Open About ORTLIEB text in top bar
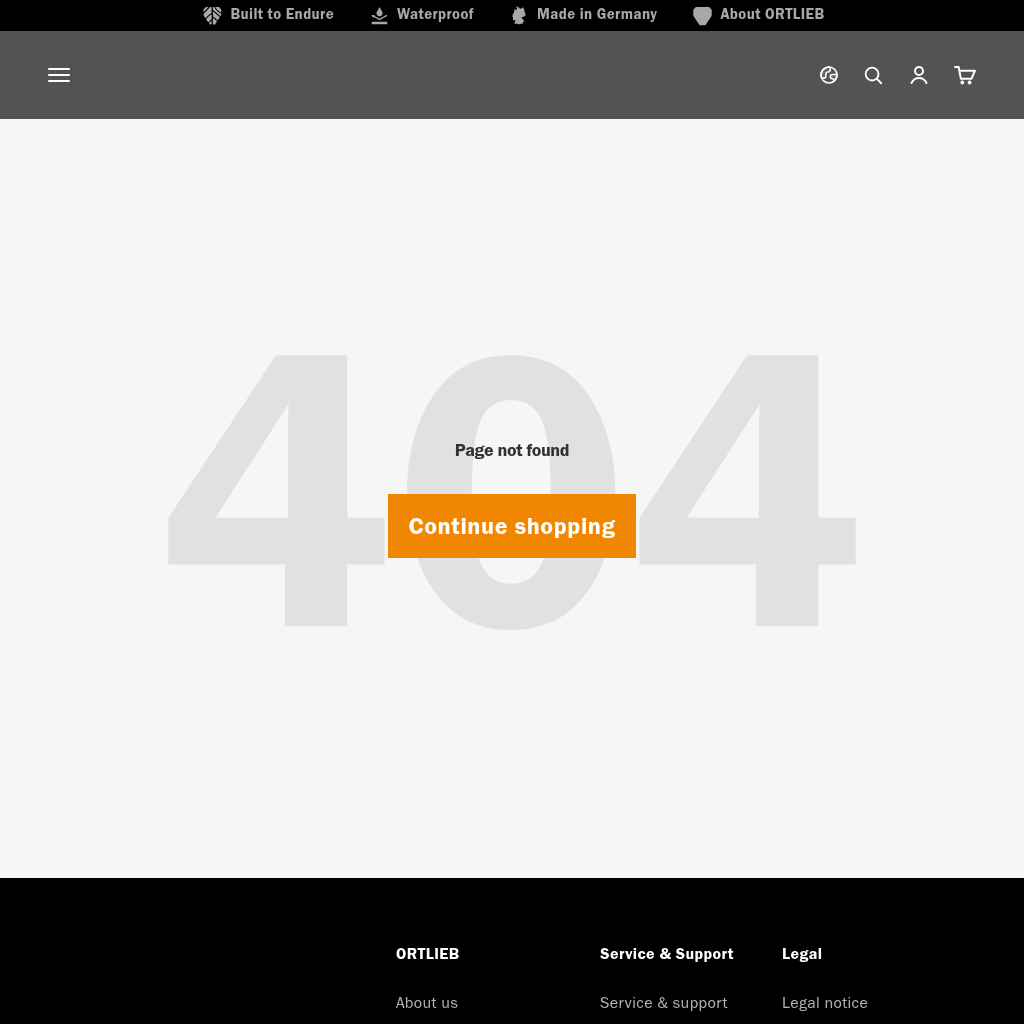Screen dimensions: 1024x1024 point(772,14)
